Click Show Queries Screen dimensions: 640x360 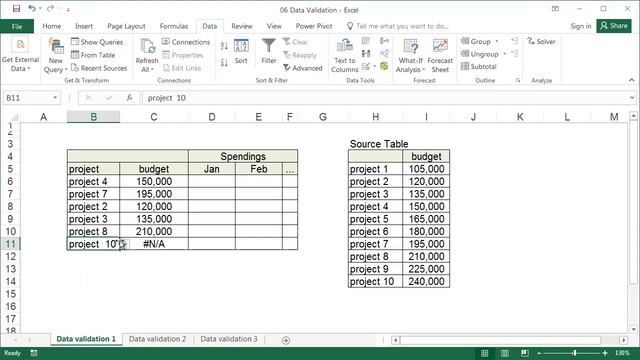coord(97,42)
